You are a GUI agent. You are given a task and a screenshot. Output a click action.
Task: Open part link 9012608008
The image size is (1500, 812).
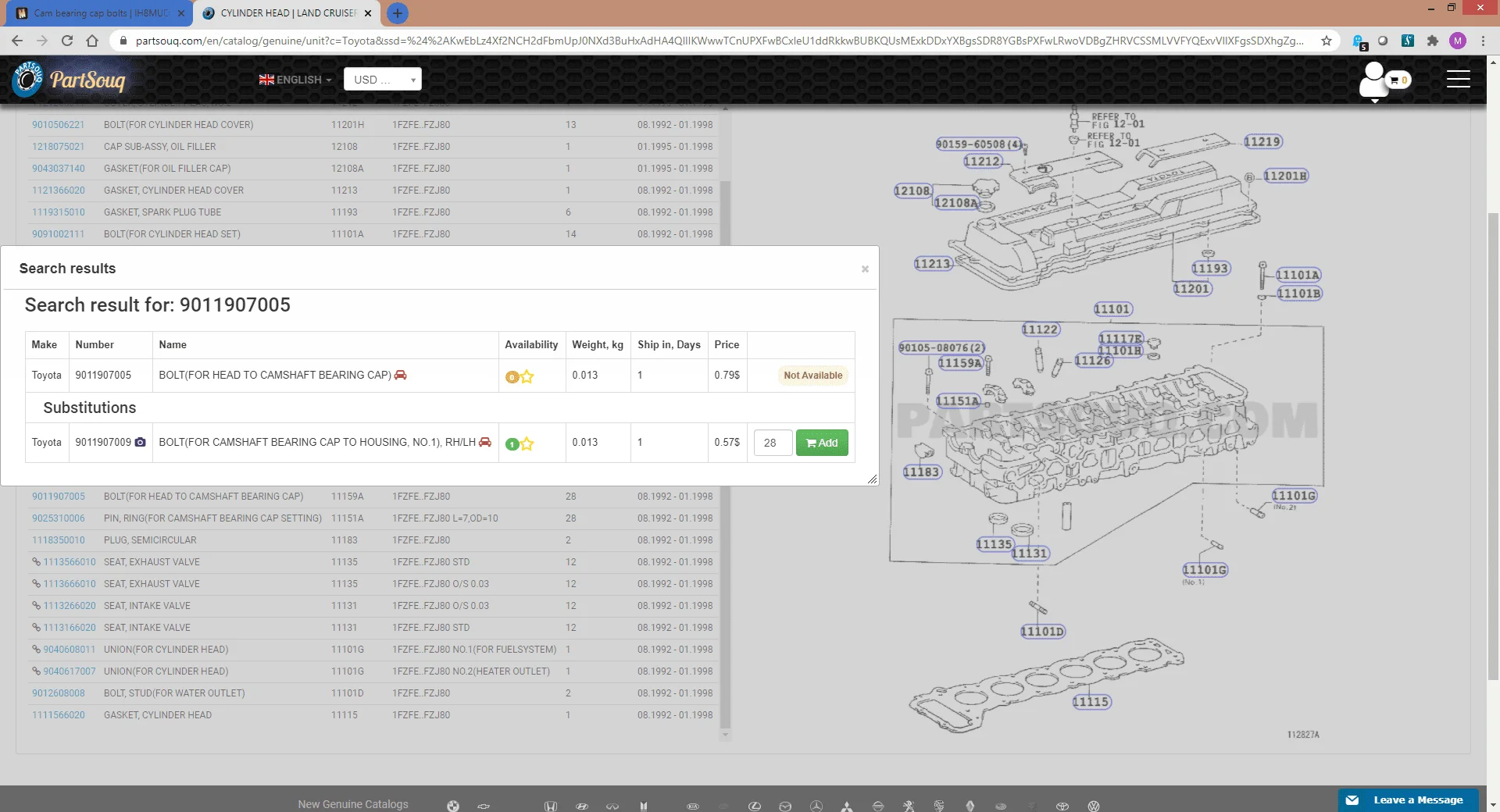click(x=58, y=693)
